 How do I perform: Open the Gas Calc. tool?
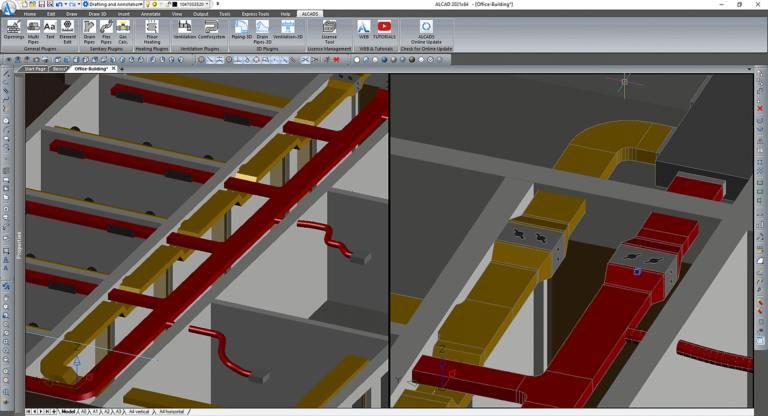(123, 31)
